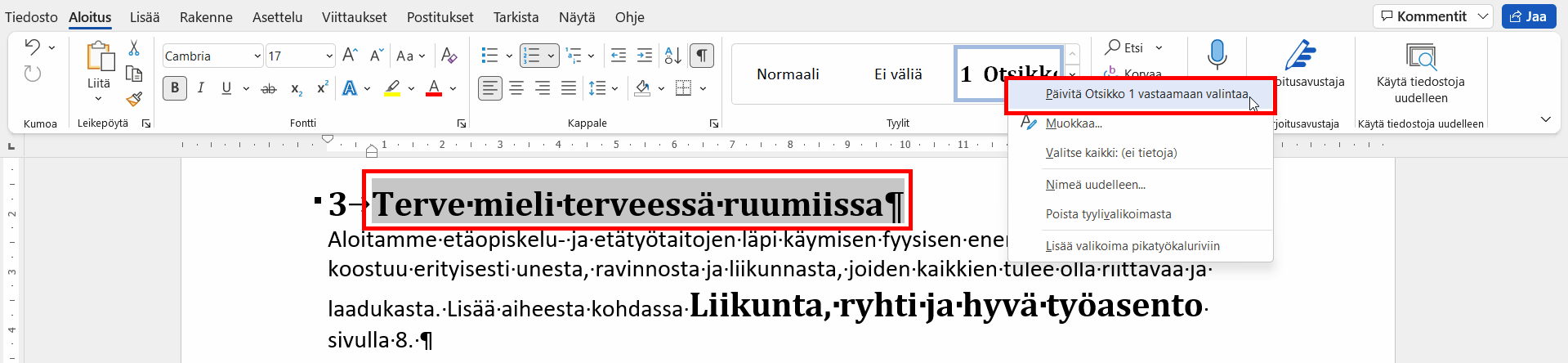The image size is (1568, 363).
Task: Switch to the Lisää tab
Action: pos(145,16)
